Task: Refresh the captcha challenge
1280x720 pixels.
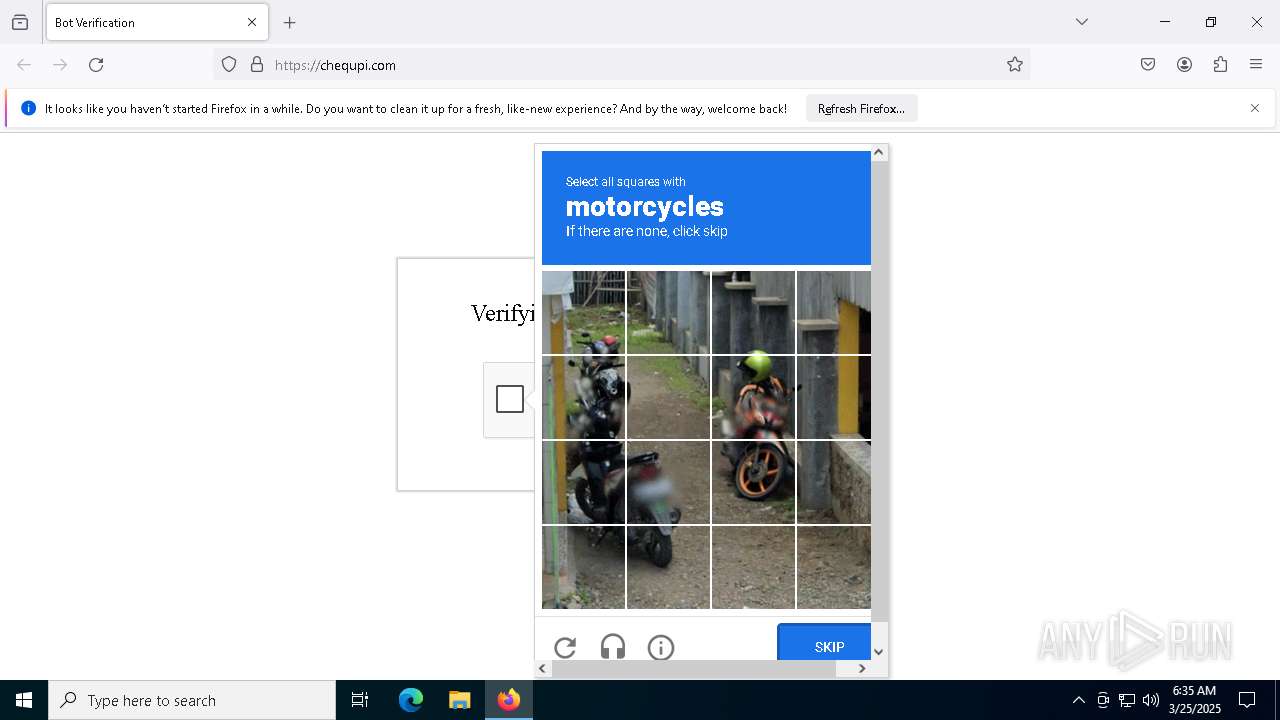Action: (x=565, y=647)
